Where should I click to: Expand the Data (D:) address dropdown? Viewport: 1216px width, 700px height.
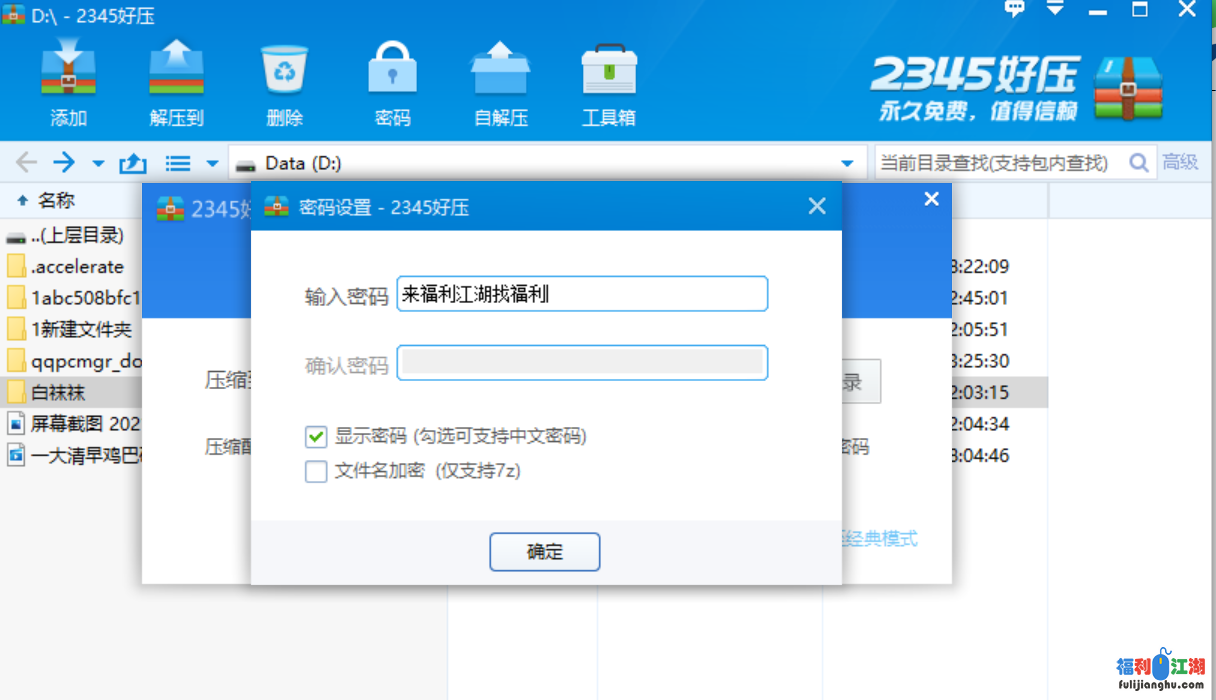click(848, 163)
